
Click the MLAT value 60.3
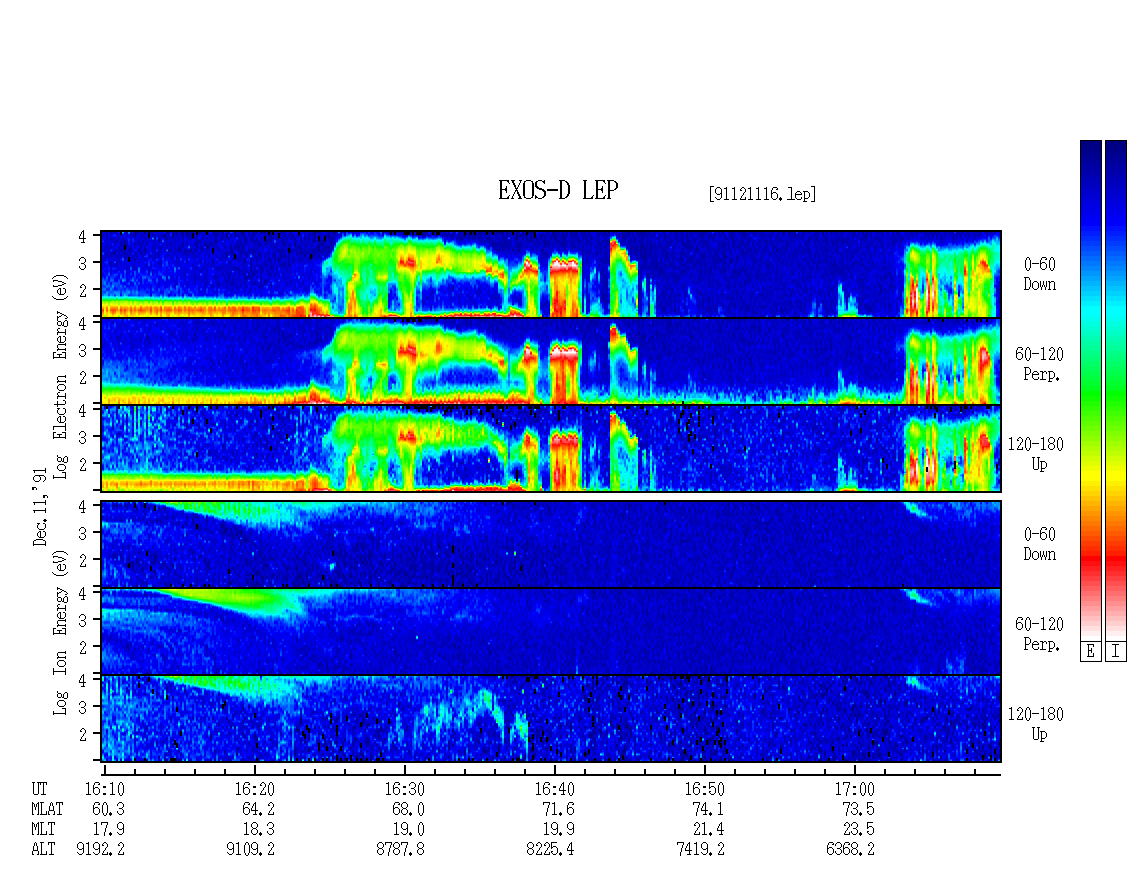(x=108, y=809)
